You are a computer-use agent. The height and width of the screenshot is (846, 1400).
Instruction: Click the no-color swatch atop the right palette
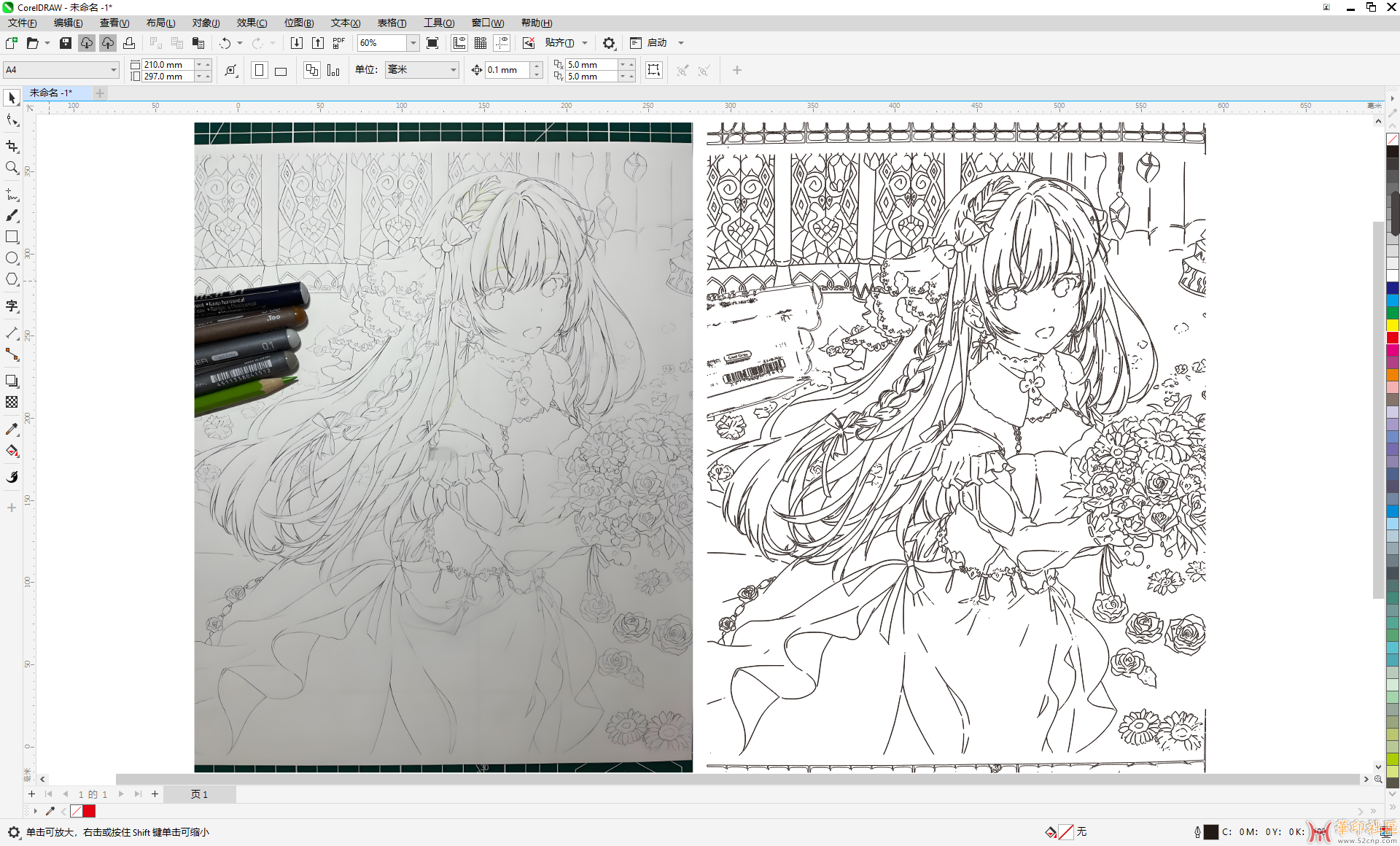pos(1393,139)
